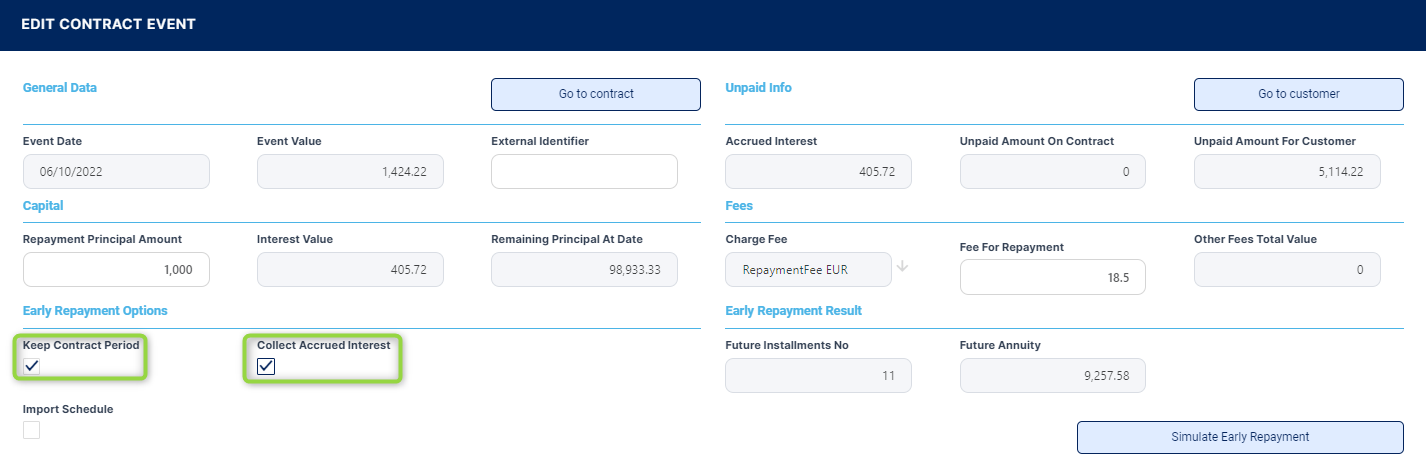
Task: Open the customer via Go to customer
Action: click(1298, 94)
